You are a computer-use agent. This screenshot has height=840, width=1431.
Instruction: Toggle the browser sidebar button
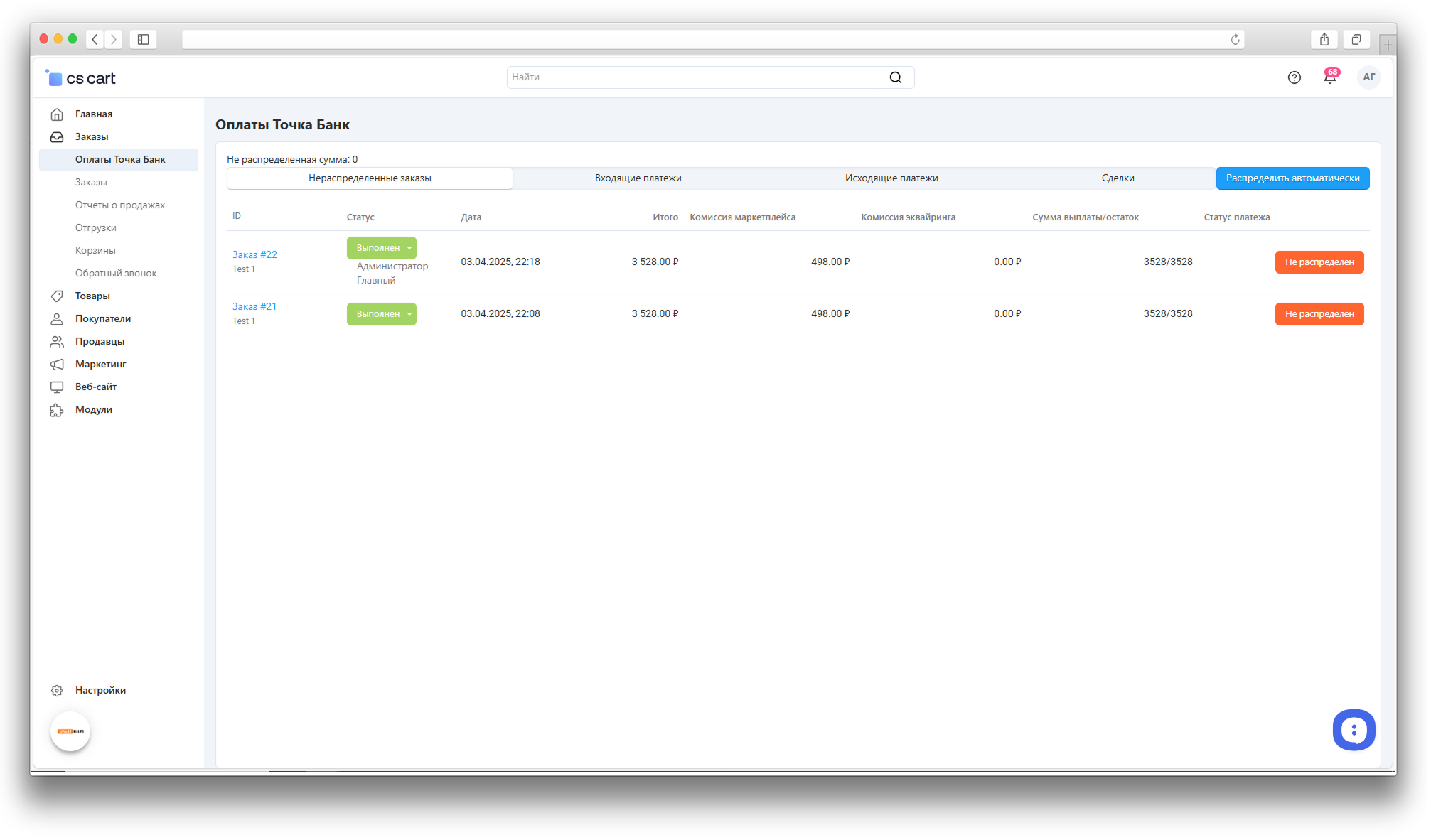click(143, 40)
